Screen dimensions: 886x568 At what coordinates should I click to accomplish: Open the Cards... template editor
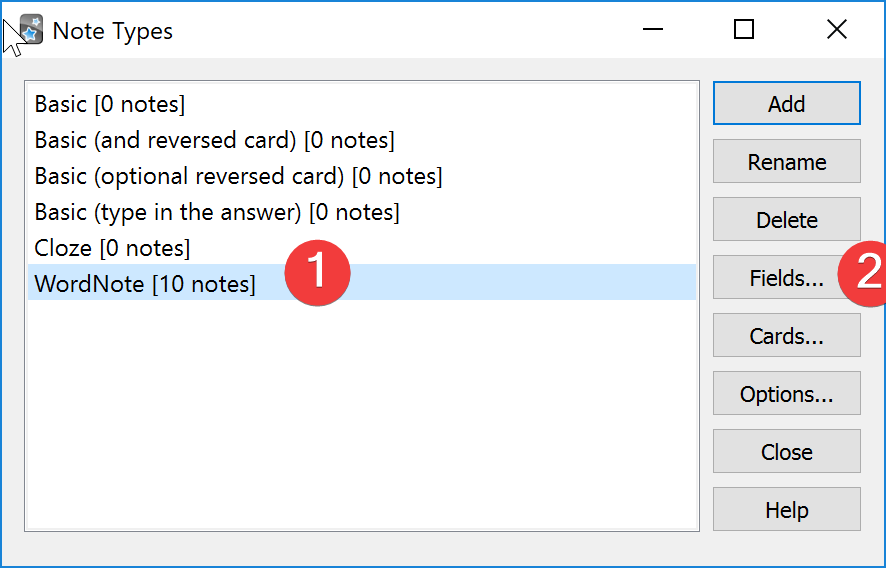click(787, 336)
